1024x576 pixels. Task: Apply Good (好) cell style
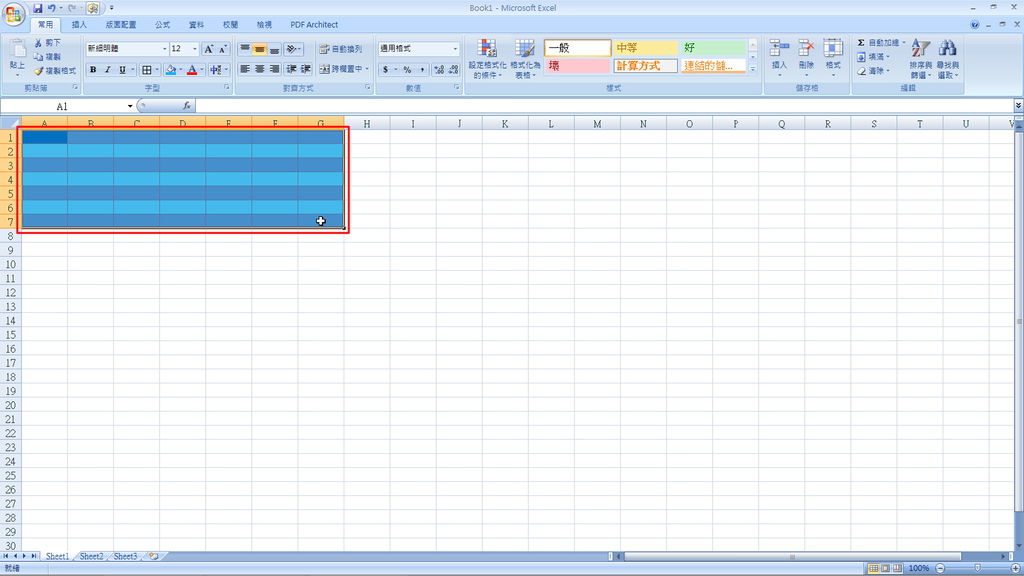pos(713,48)
